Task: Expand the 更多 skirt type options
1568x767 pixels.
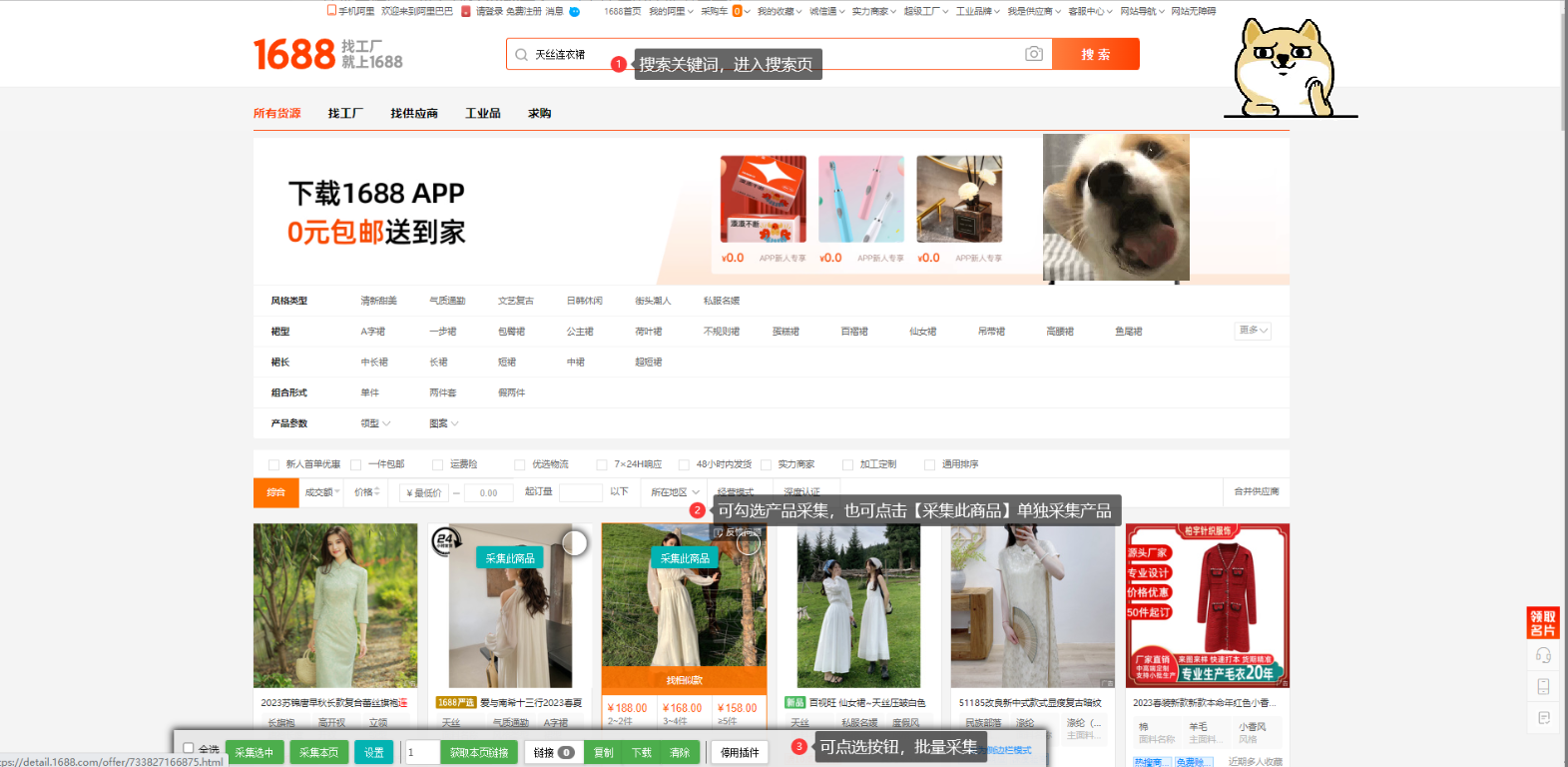Action: [x=1253, y=331]
